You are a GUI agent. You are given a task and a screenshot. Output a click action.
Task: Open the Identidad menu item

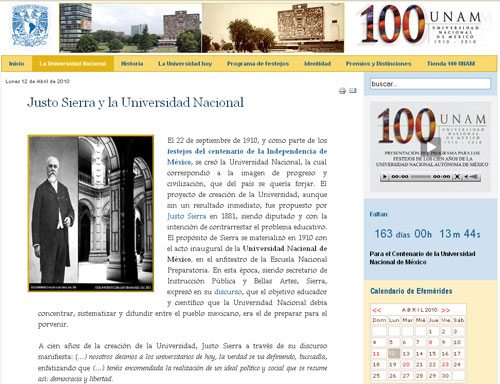[x=317, y=63]
